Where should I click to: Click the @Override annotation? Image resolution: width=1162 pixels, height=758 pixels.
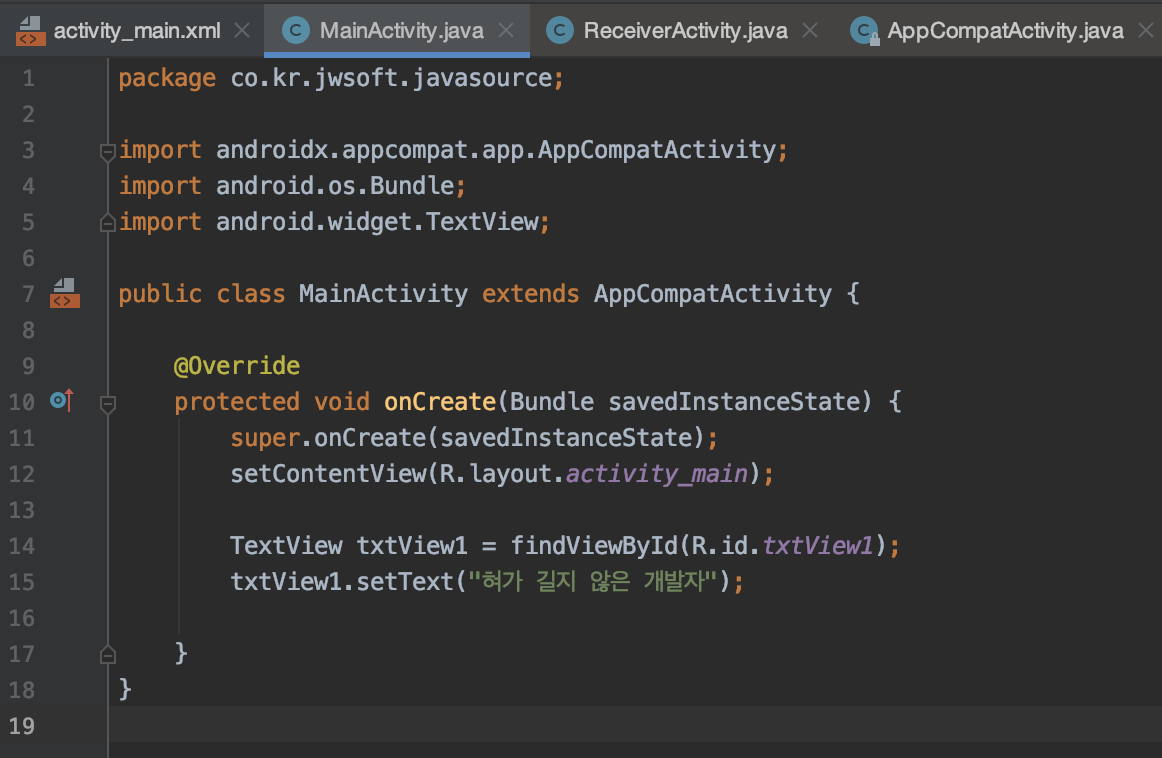[237, 365]
